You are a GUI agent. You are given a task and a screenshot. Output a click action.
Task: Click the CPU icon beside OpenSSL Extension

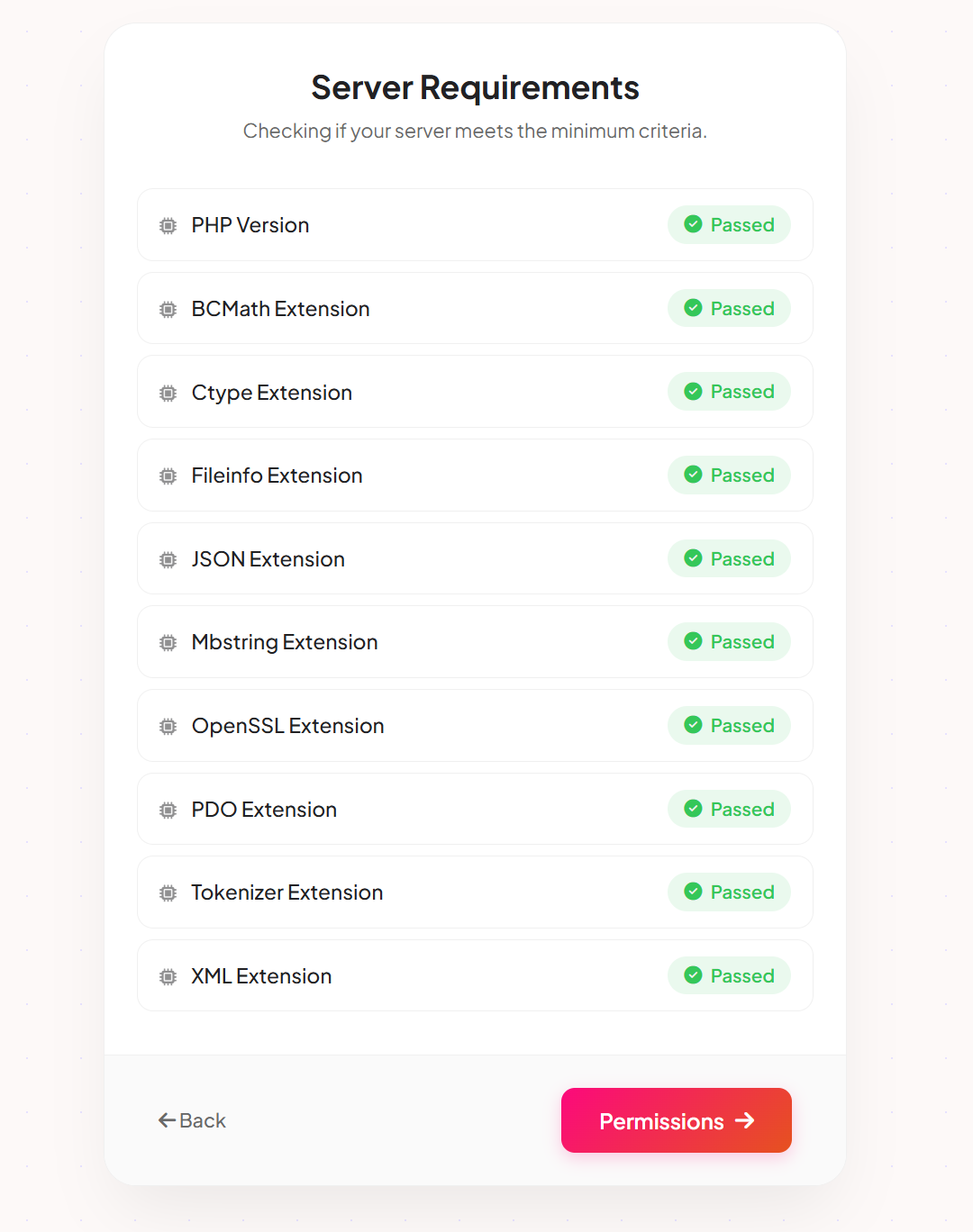[168, 726]
